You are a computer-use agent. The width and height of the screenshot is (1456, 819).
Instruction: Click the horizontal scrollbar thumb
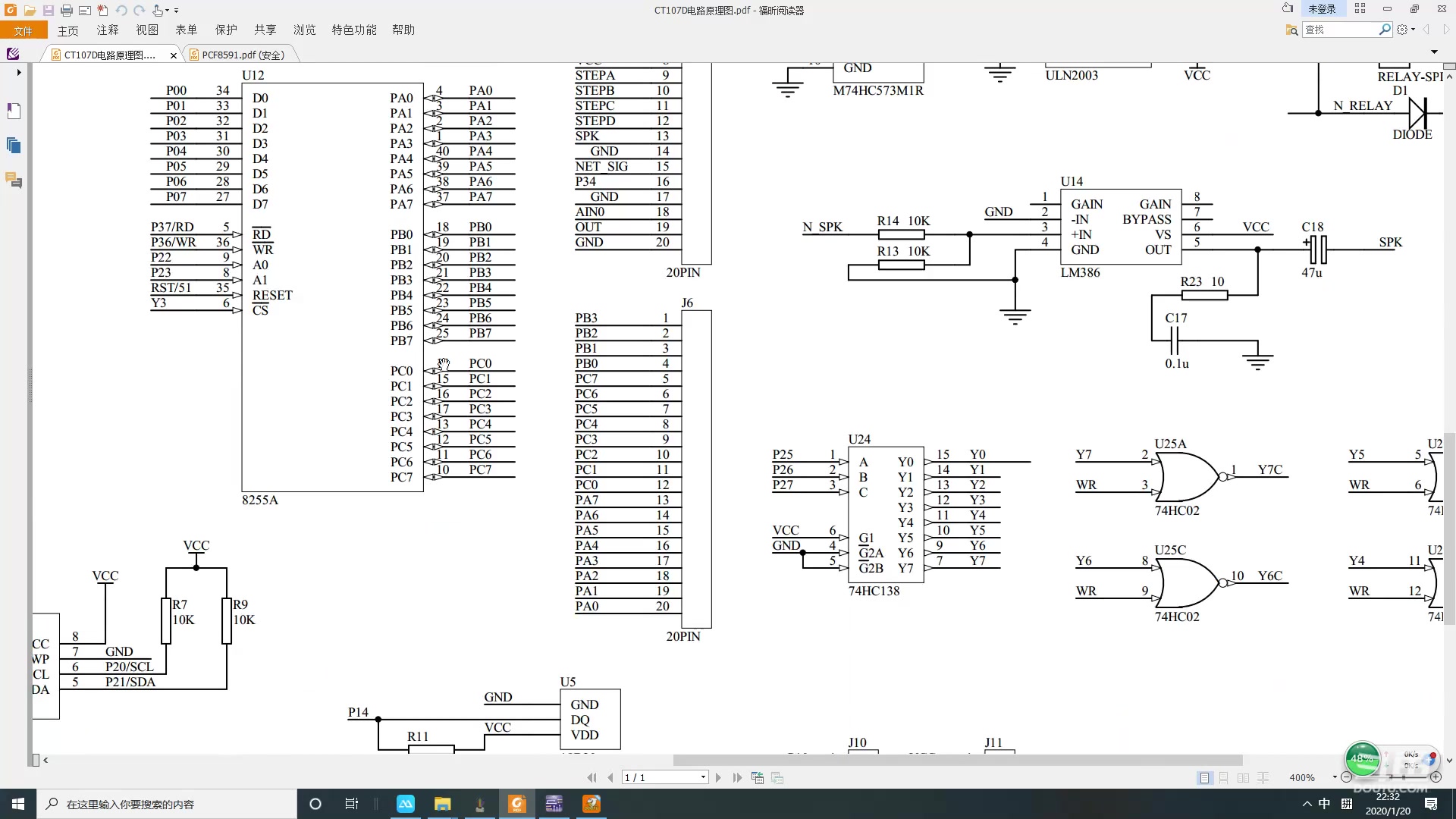tap(957, 760)
